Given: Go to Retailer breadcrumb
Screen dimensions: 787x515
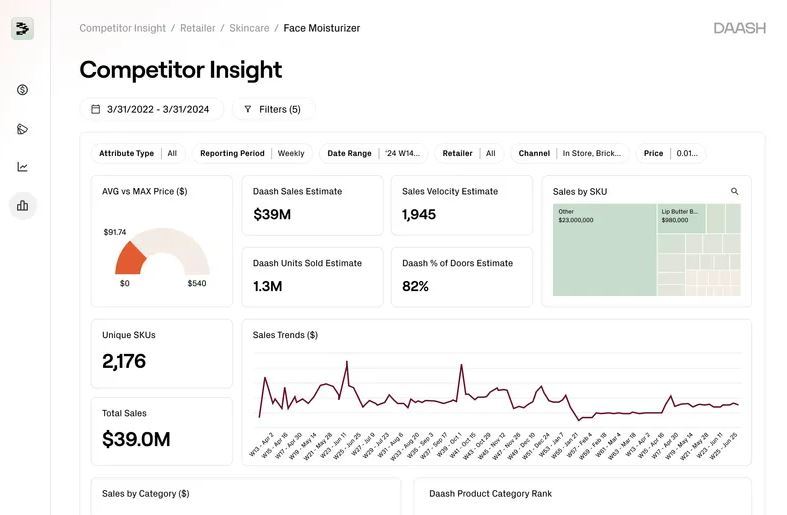Looking at the screenshot, I should click(x=197, y=28).
